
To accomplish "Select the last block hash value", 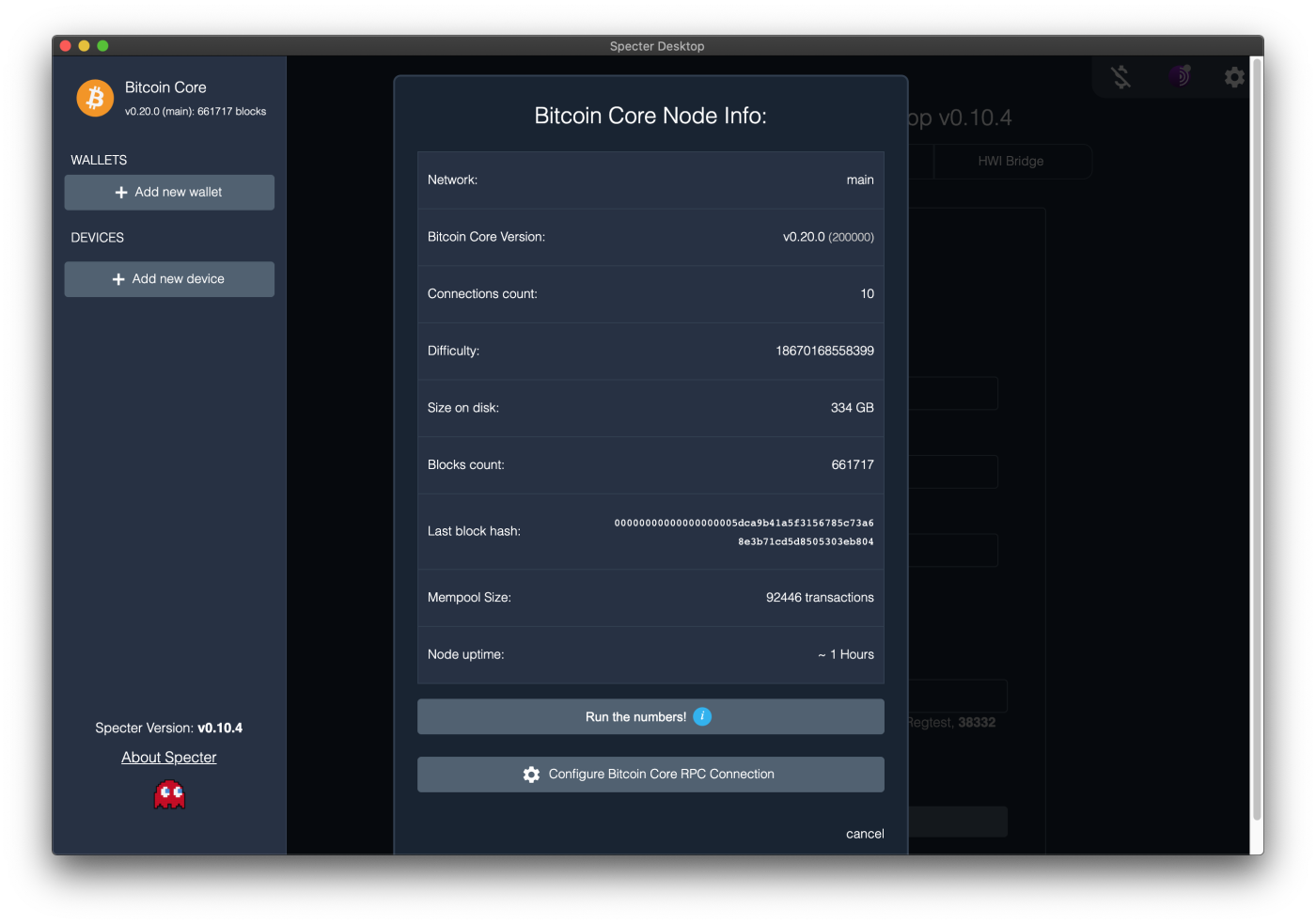I will point(744,532).
